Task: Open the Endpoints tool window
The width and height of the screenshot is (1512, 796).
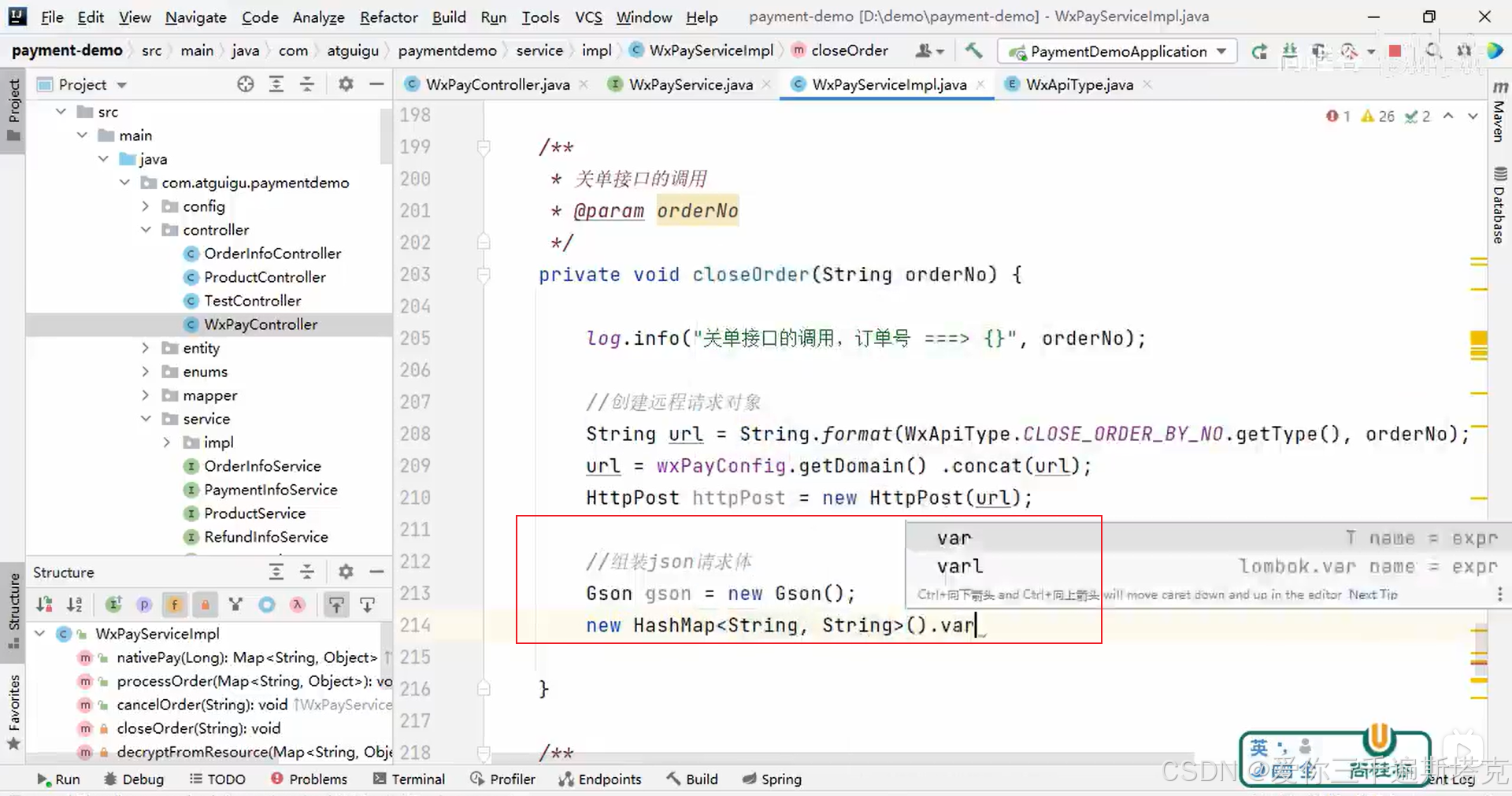Action: point(600,779)
